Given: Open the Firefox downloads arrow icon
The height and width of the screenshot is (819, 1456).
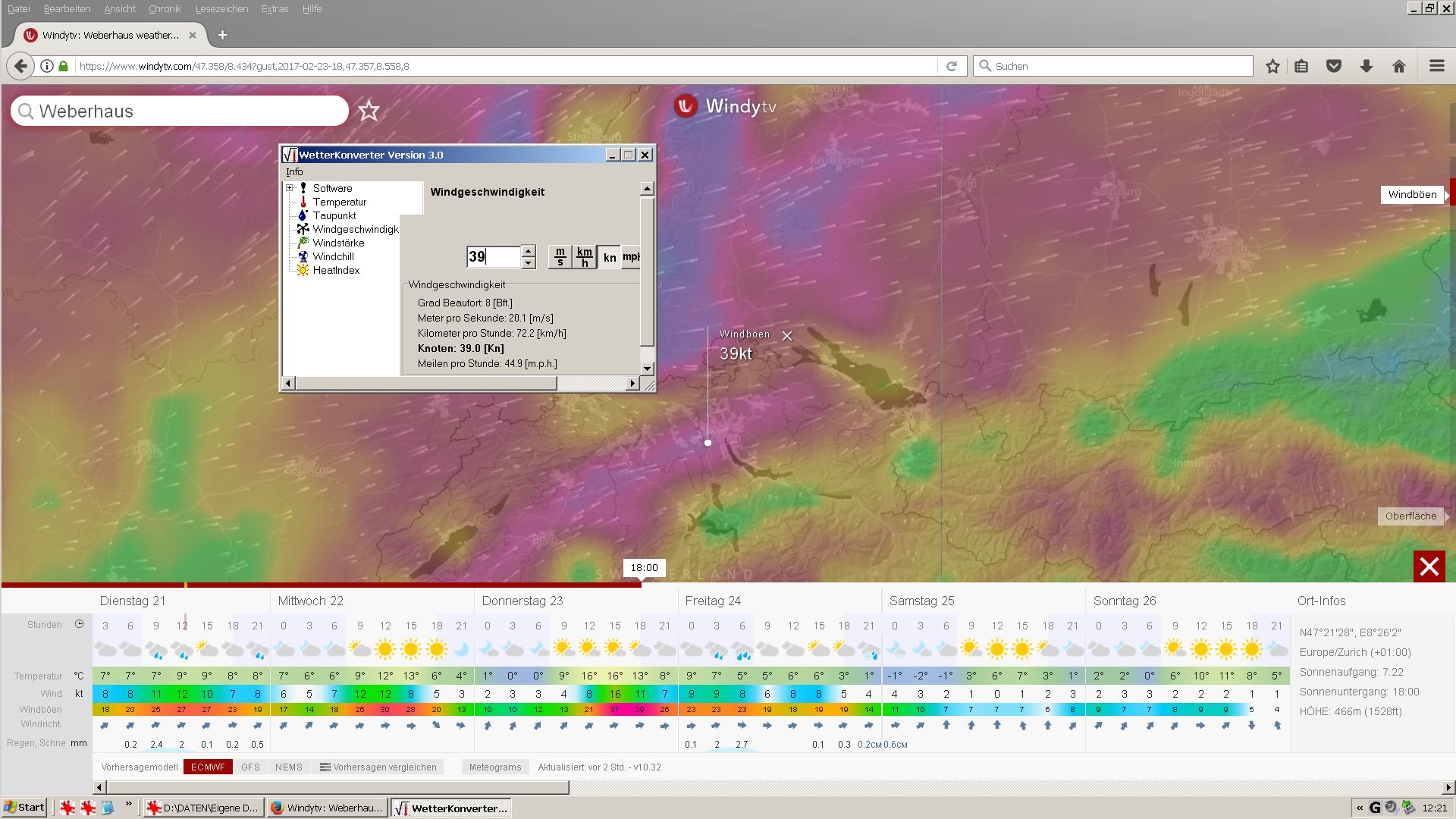Looking at the screenshot, I should point(1367,66).
